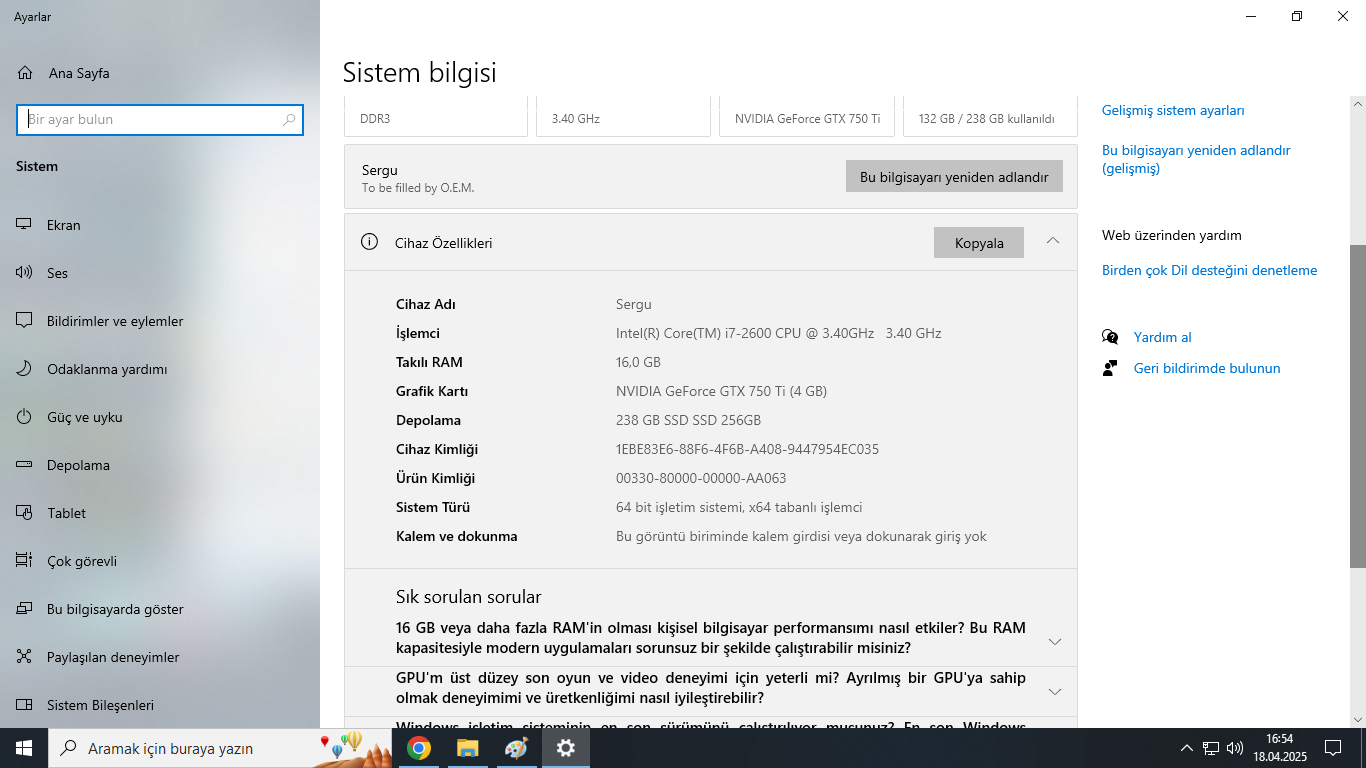1366x768 pixels.
Task: Click the product ID '00330-80000-00000-AA063'
Action: [x=701, y=478]
